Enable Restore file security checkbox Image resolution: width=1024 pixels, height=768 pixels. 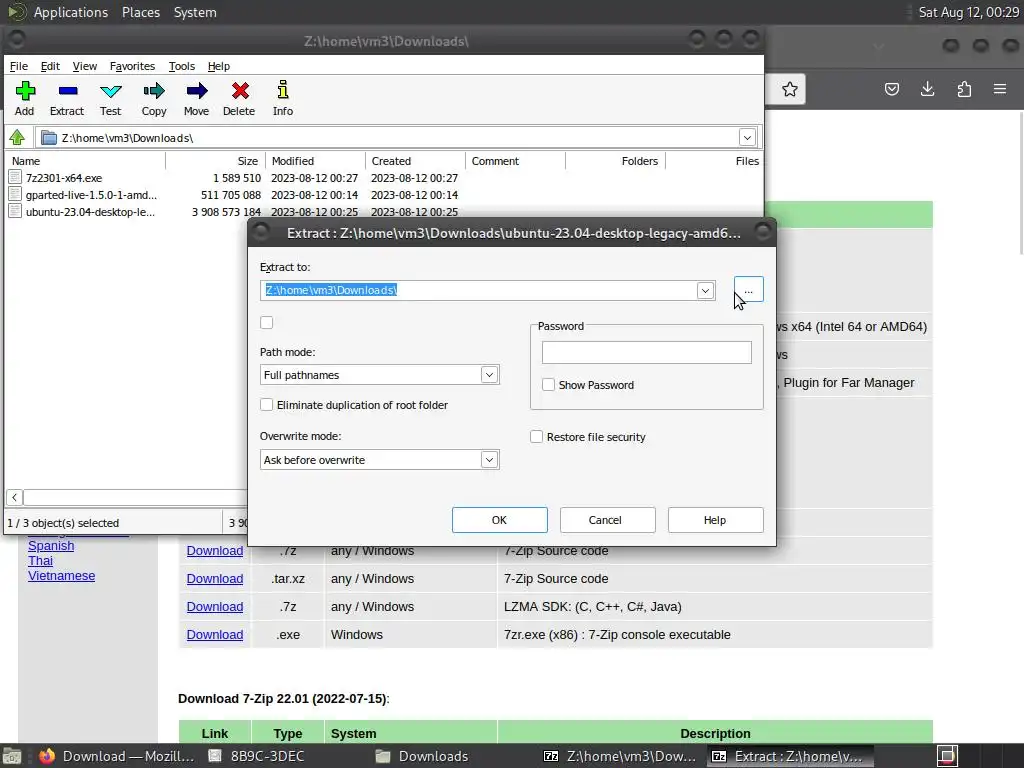(536, 437)
